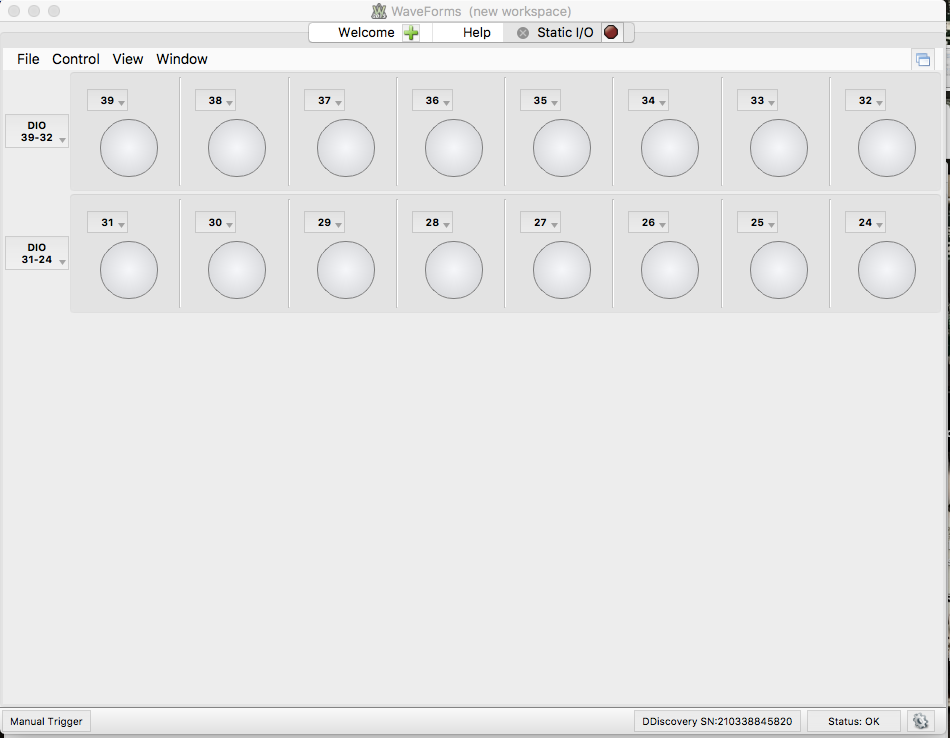Open the Control menu

76,59
